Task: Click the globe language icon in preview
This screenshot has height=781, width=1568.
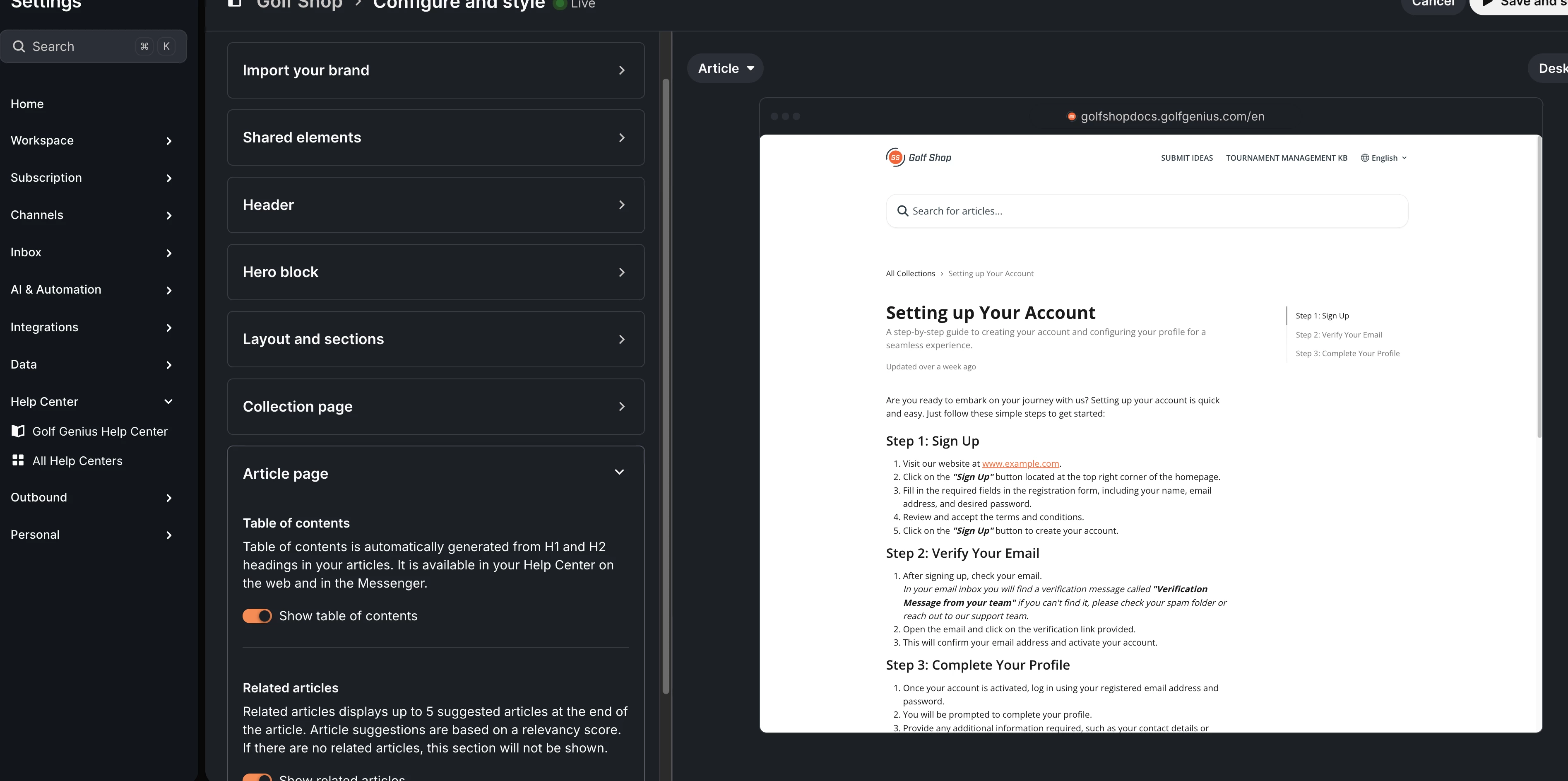Action: pyautogui.click(x=1365, y=158)
